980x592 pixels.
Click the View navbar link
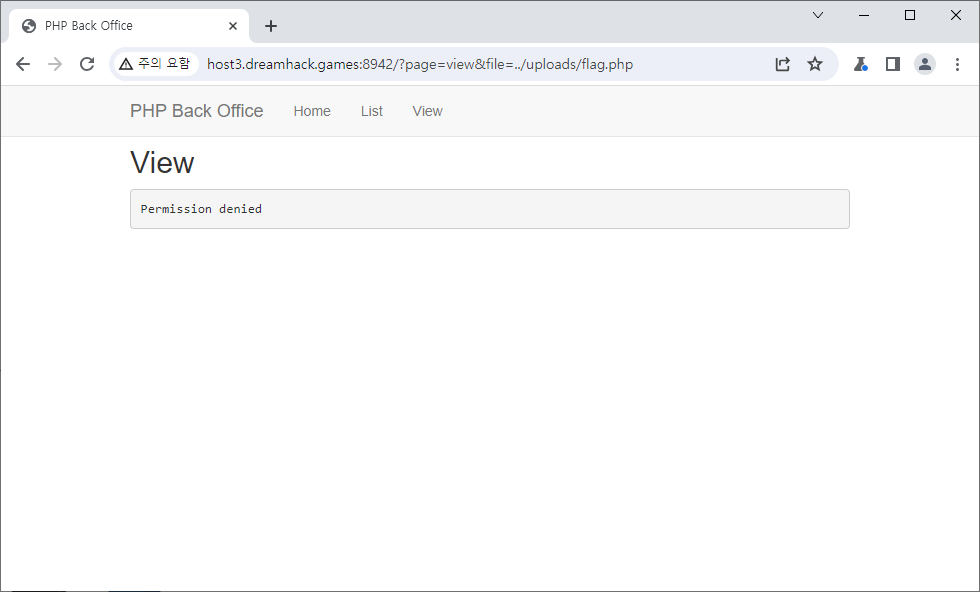click(x=427, y=111)
